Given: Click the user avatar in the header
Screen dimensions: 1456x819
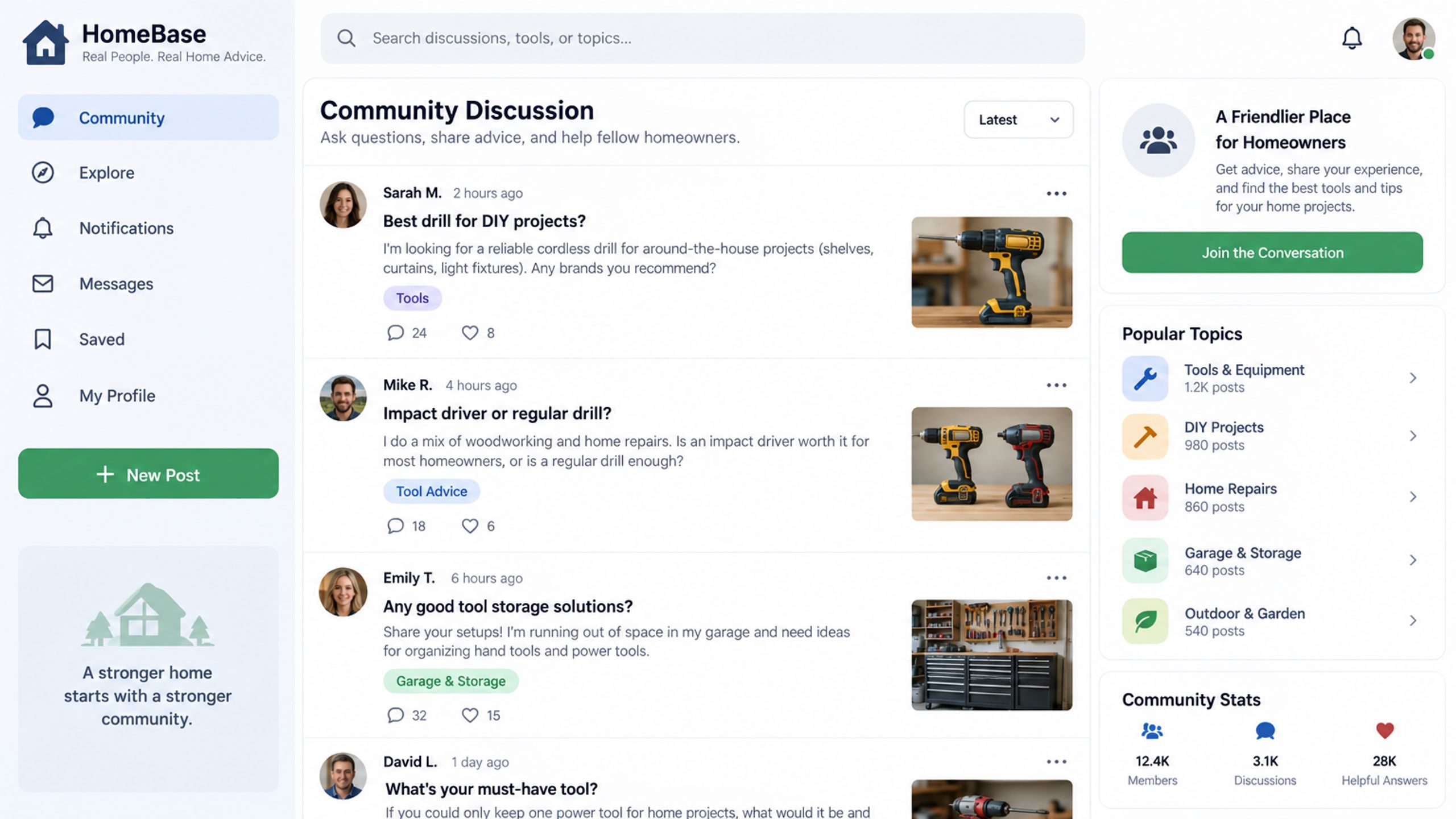Looking at the screenshot, I should point(1413,39).
